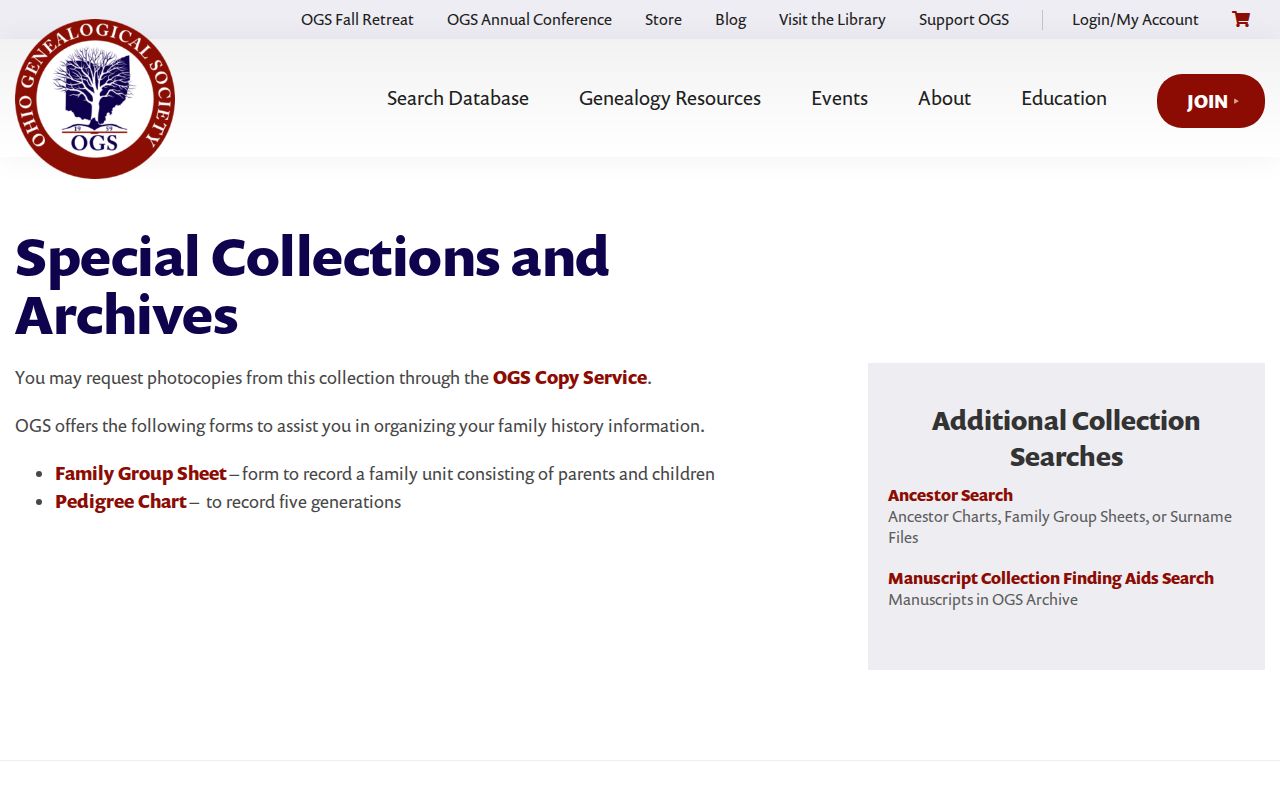Select Visit the Library link
The height and width of the screenshot is (800, 1280).
[832, 19]
